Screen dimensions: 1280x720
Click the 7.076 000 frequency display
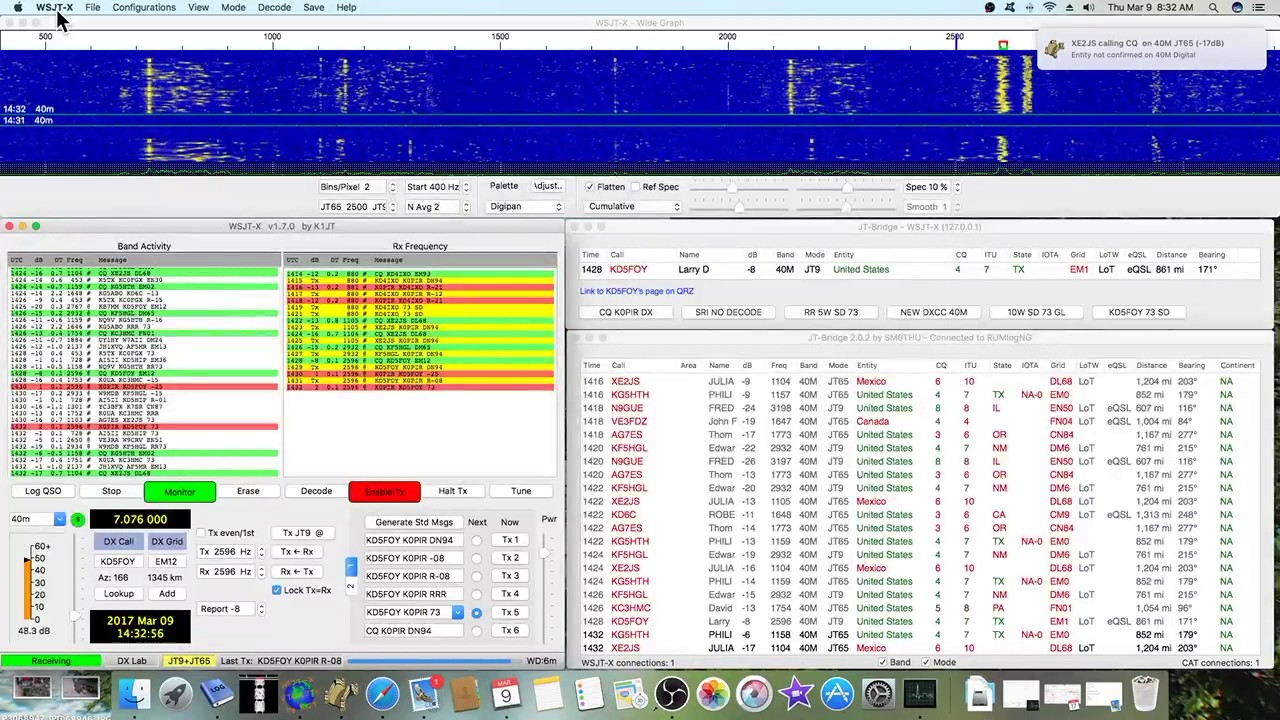[140, 519]
